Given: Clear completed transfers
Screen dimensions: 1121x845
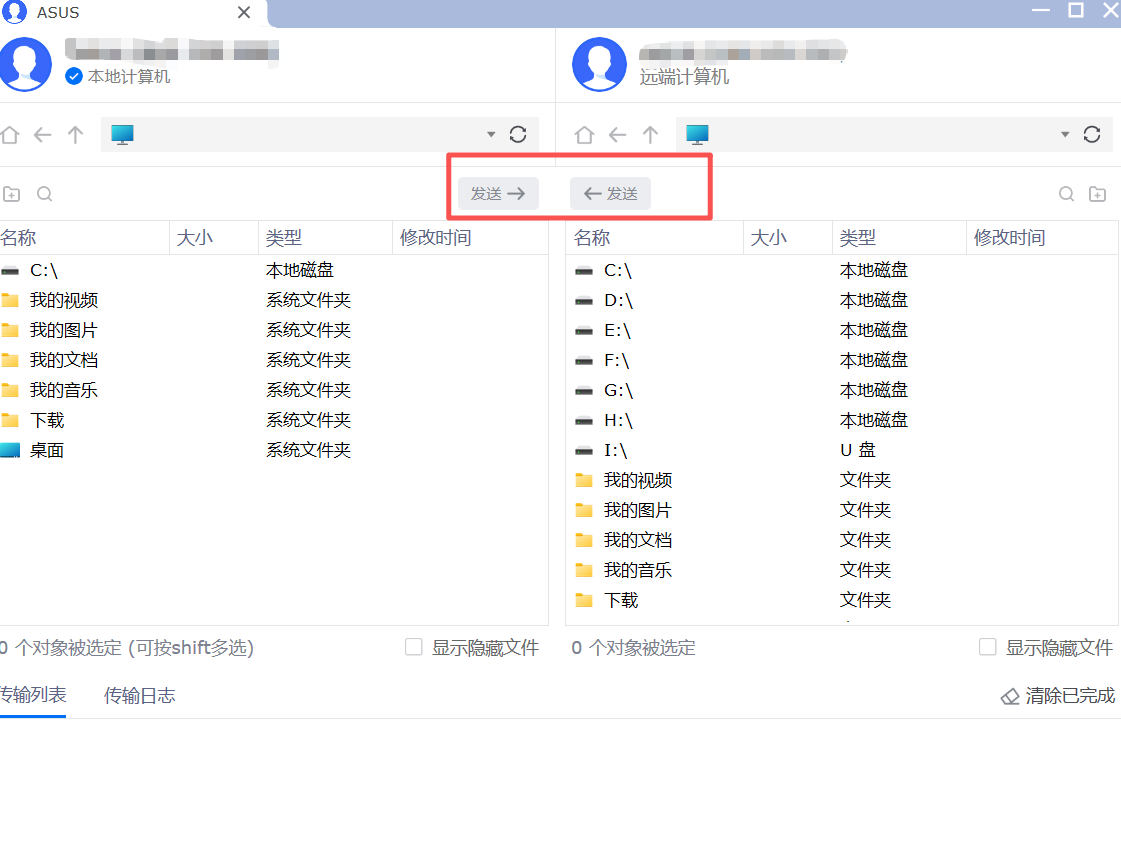Looking at the screenshot, I should (1058, 696).
